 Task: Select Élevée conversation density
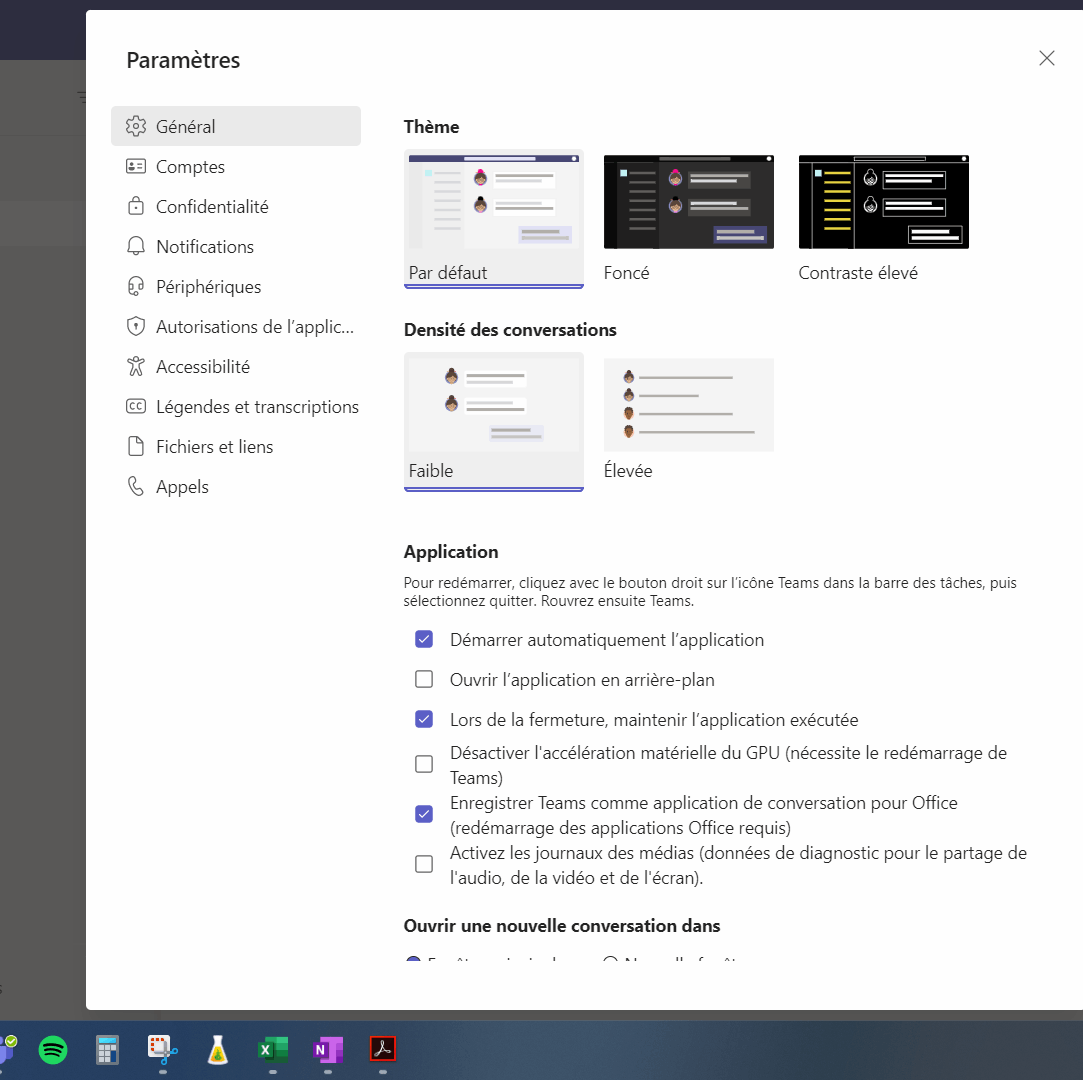[x=689, y=405]
